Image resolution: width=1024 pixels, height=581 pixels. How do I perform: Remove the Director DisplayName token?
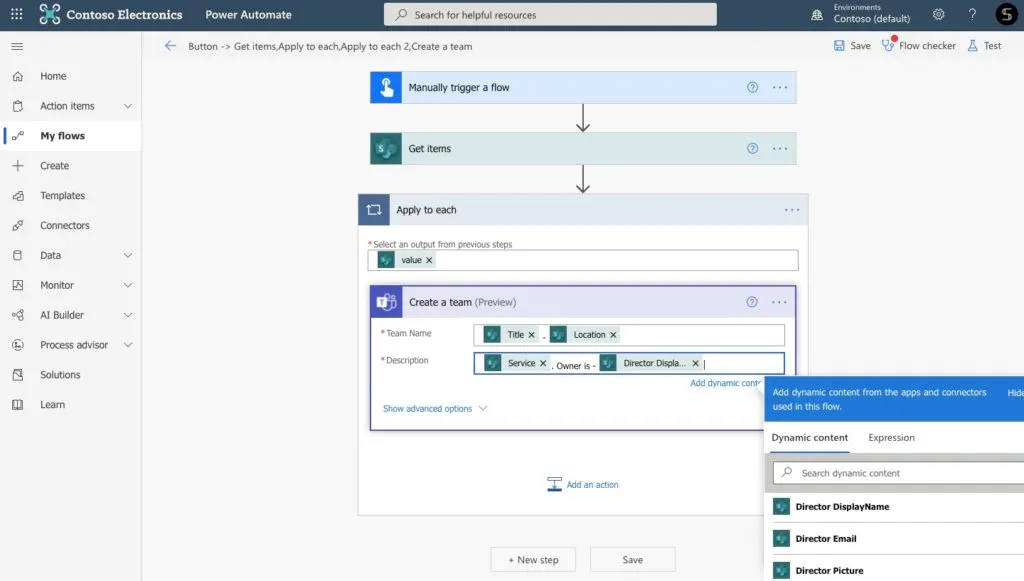[x=696, y=363]
